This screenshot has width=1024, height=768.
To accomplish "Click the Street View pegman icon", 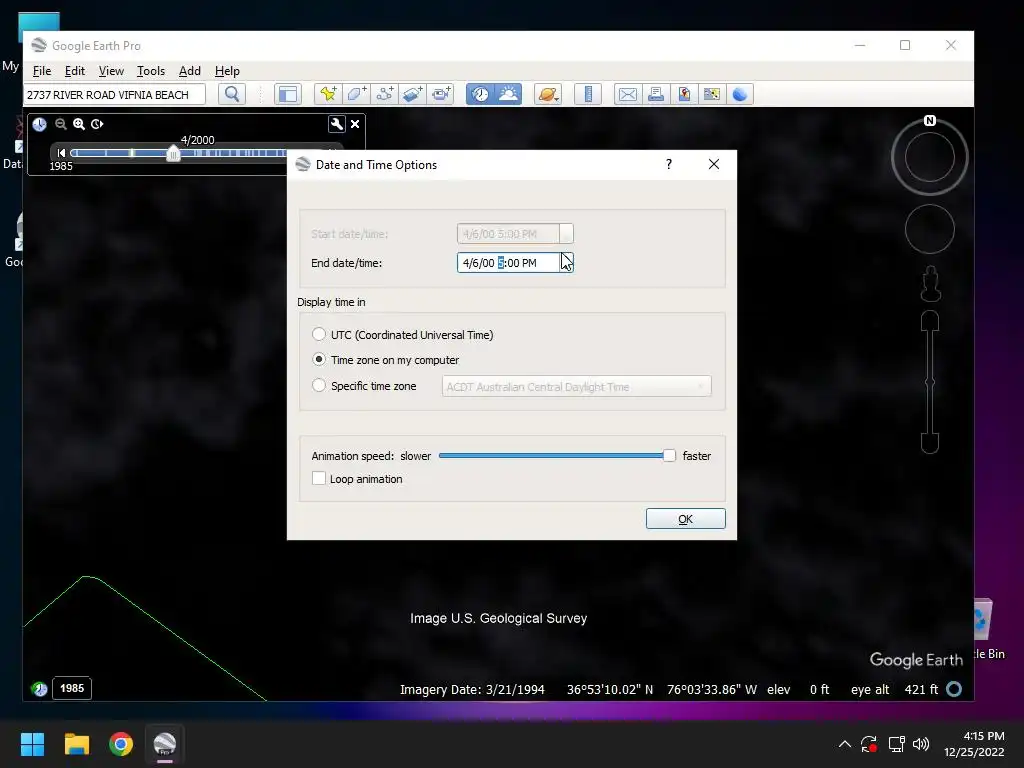I will 931,283.
